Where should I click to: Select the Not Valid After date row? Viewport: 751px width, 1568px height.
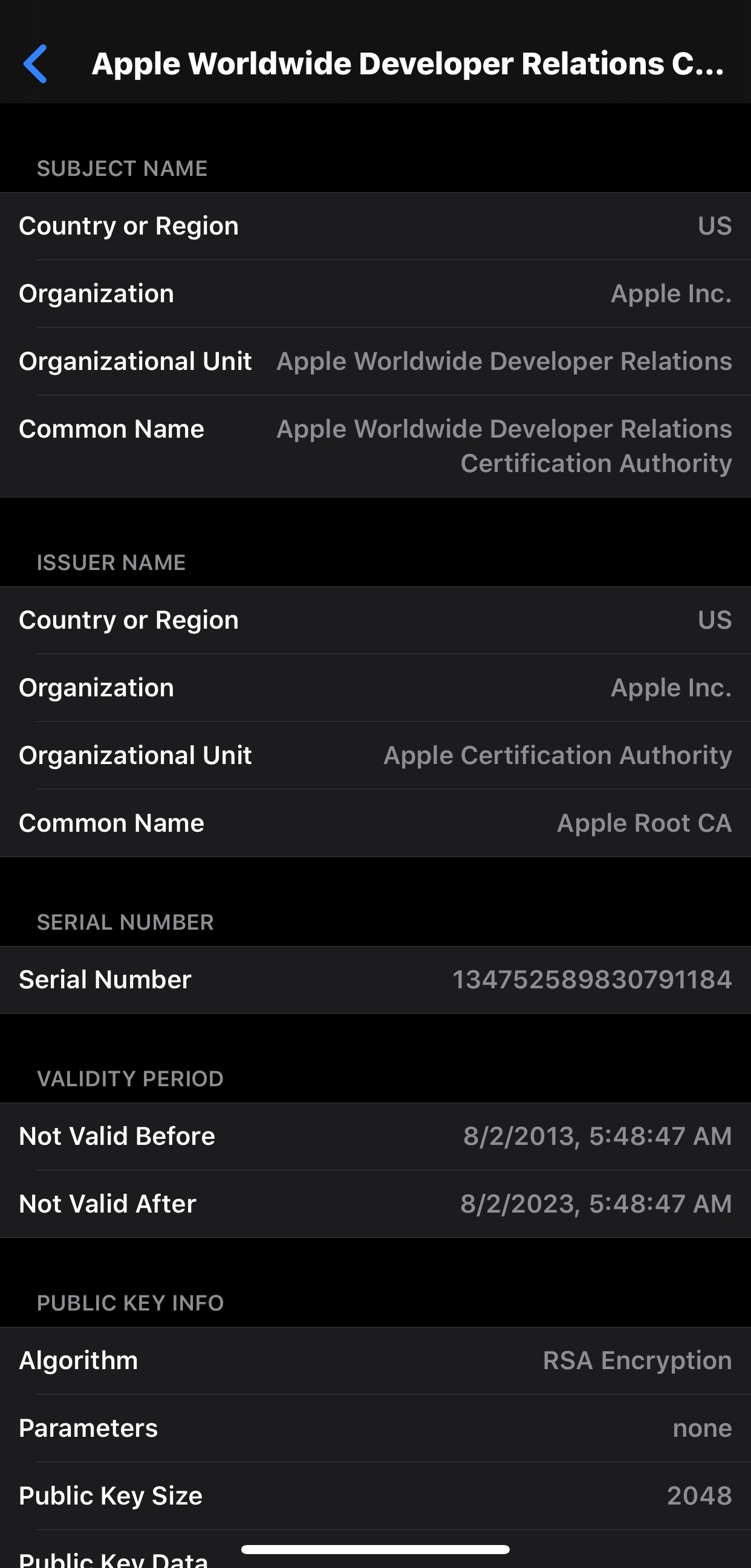click(375, 1204)
